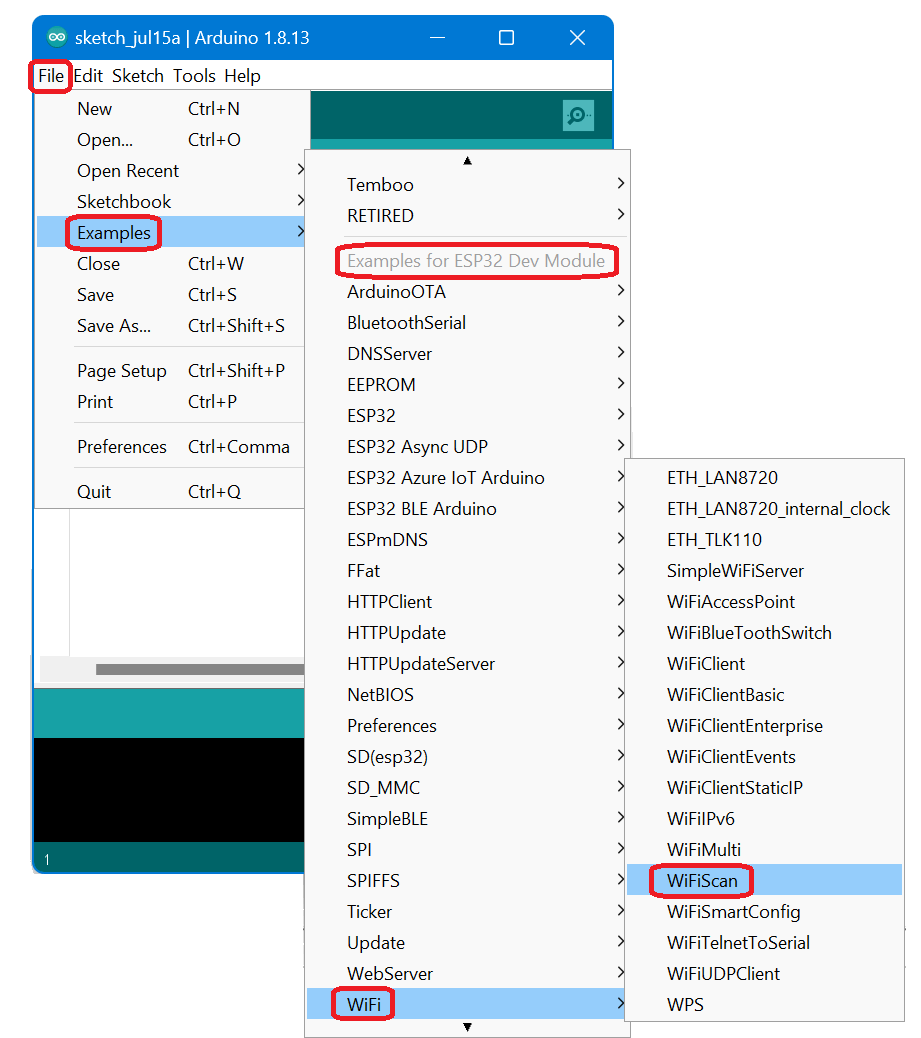Open the Preferences examples submenu in list
The width and height of the screenshot is (921, 1038).
[x=467, y=726]
